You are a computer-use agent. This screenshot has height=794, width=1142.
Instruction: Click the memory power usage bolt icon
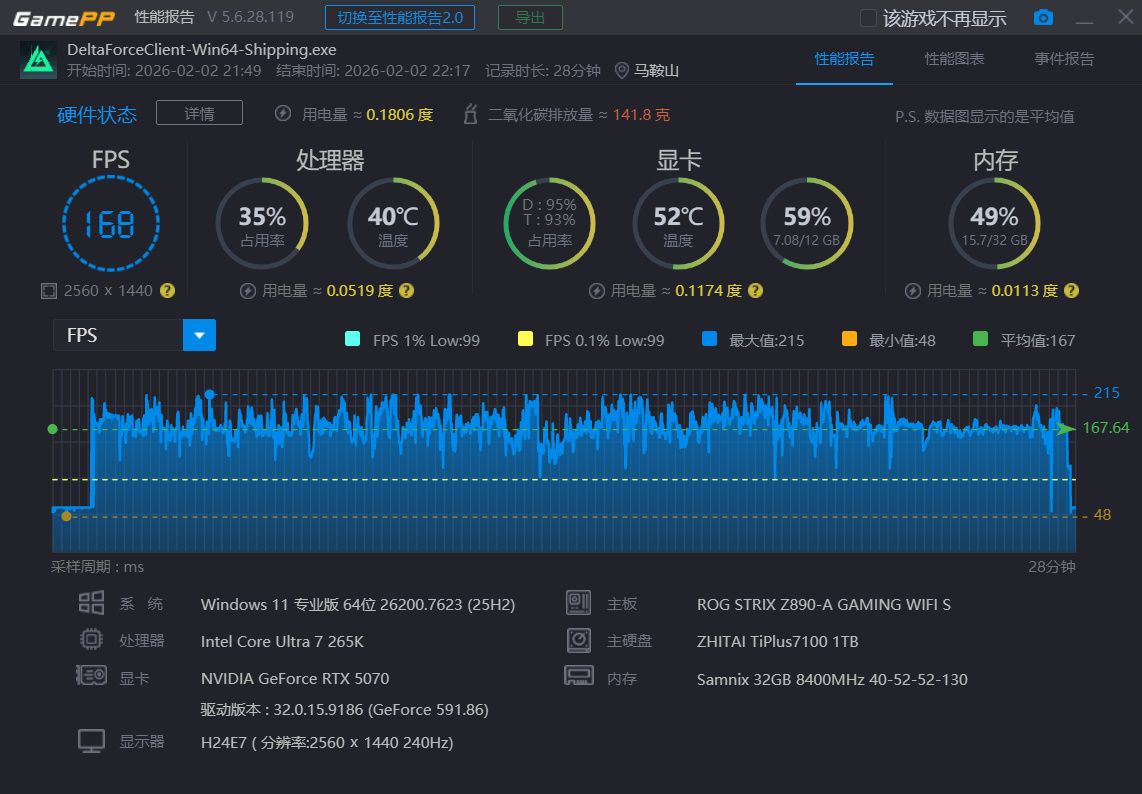click(913, 291)
